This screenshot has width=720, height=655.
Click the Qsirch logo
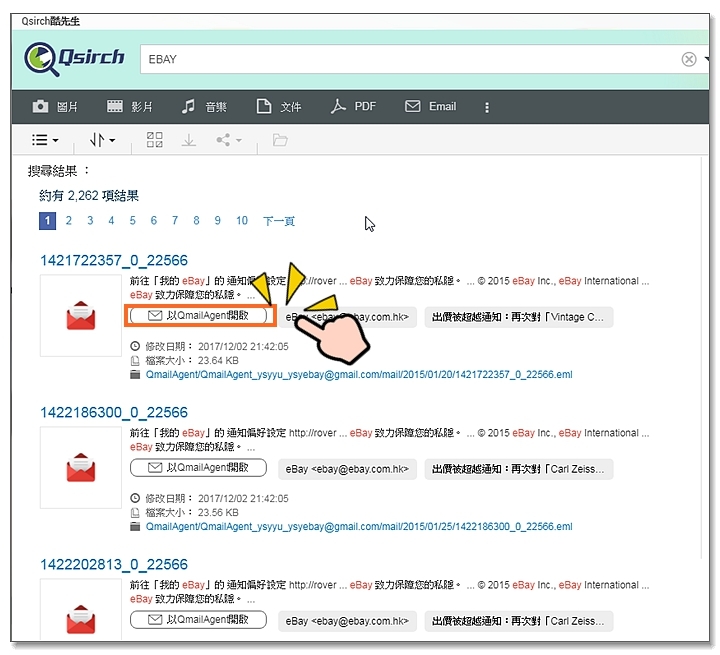[74, 59]
